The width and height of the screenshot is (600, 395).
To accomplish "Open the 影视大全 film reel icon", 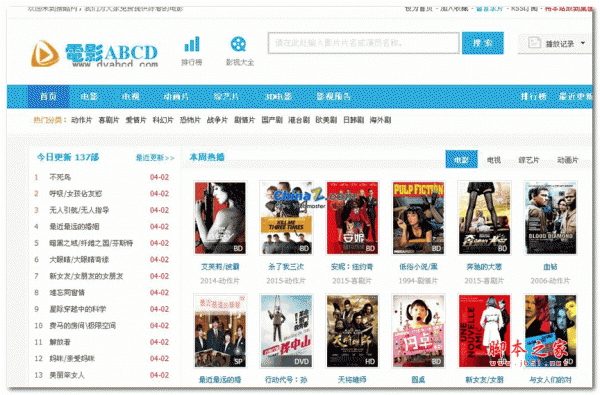I will [238, 44].
